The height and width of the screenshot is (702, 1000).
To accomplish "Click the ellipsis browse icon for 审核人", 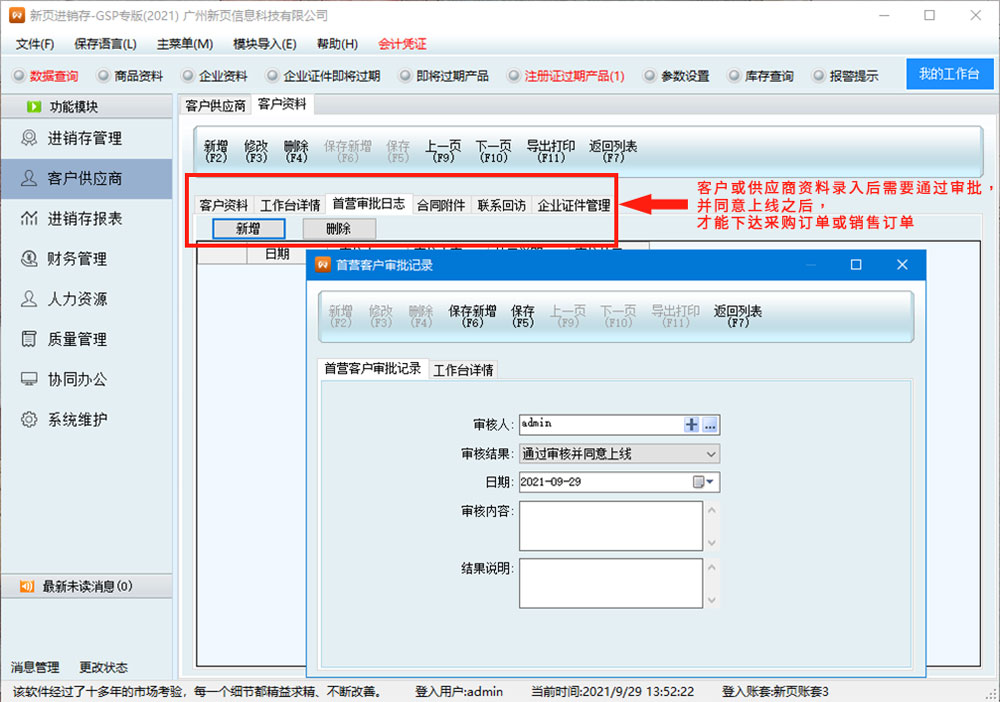I will click(710, 425).
